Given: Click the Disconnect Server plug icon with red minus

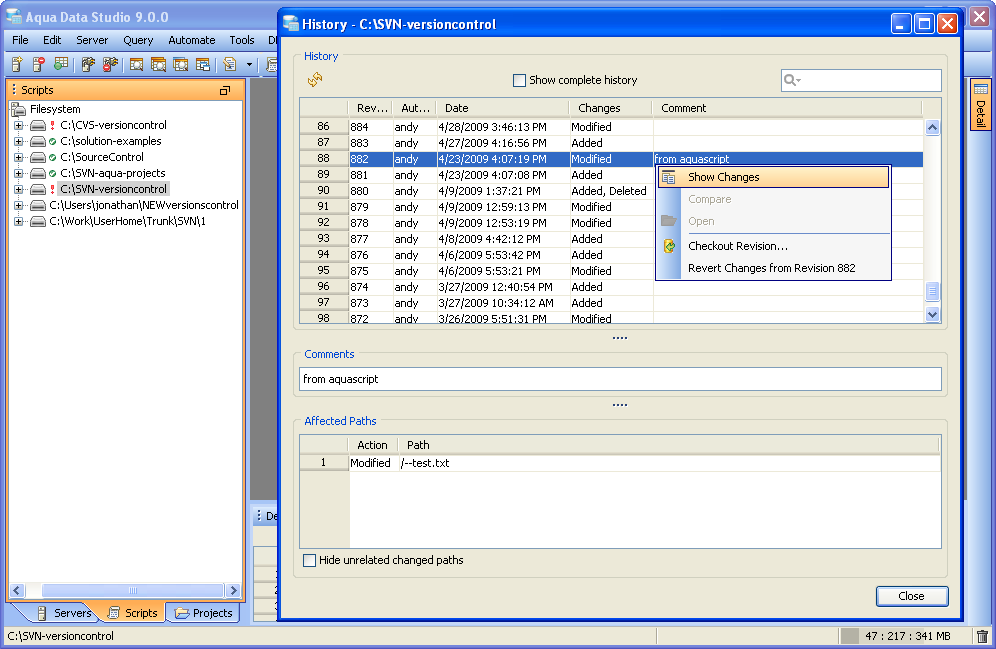Looking at the screenshot, I should [111, 64].
